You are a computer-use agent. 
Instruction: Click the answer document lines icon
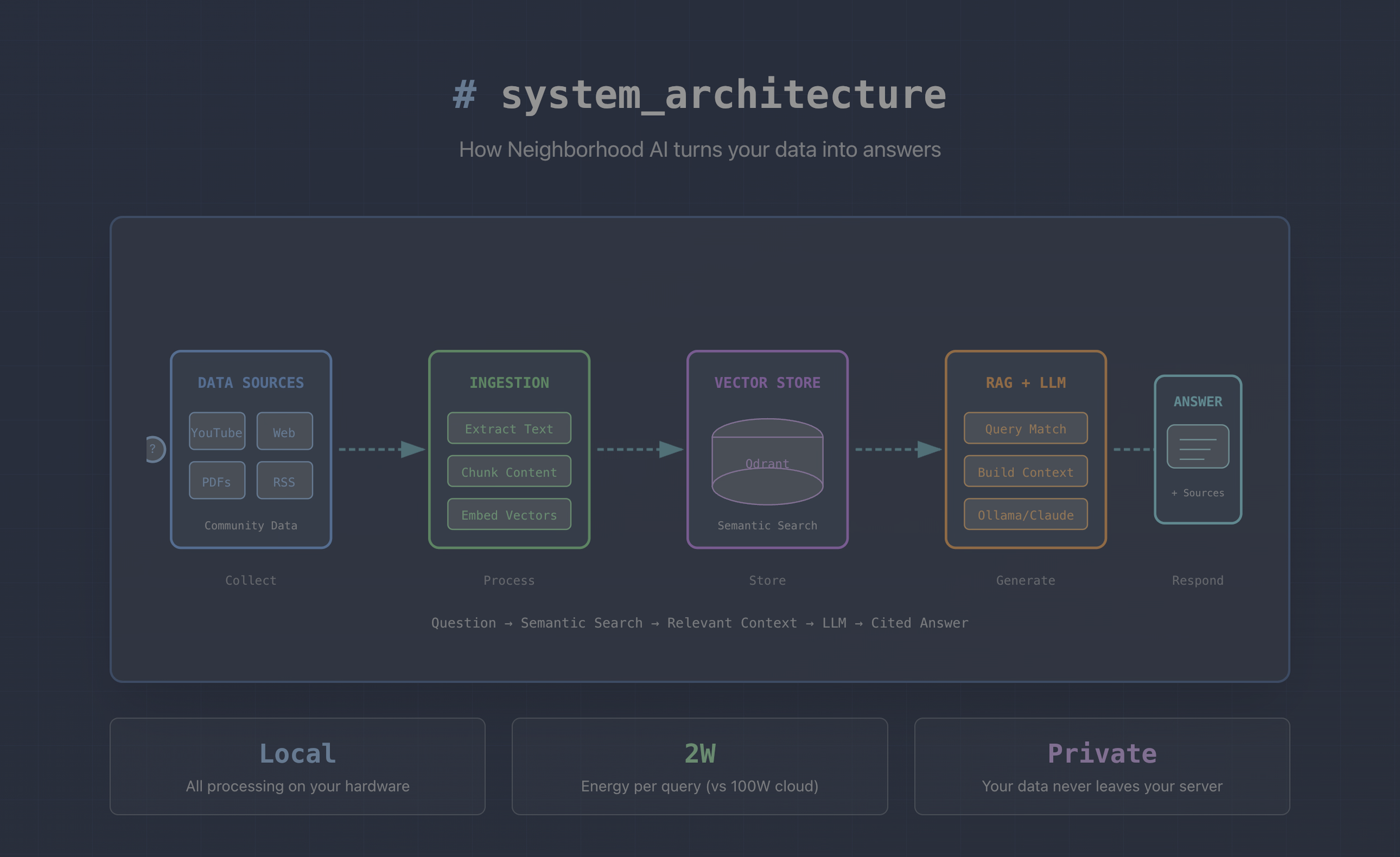pyautogui.click(x=1198, y=446)
